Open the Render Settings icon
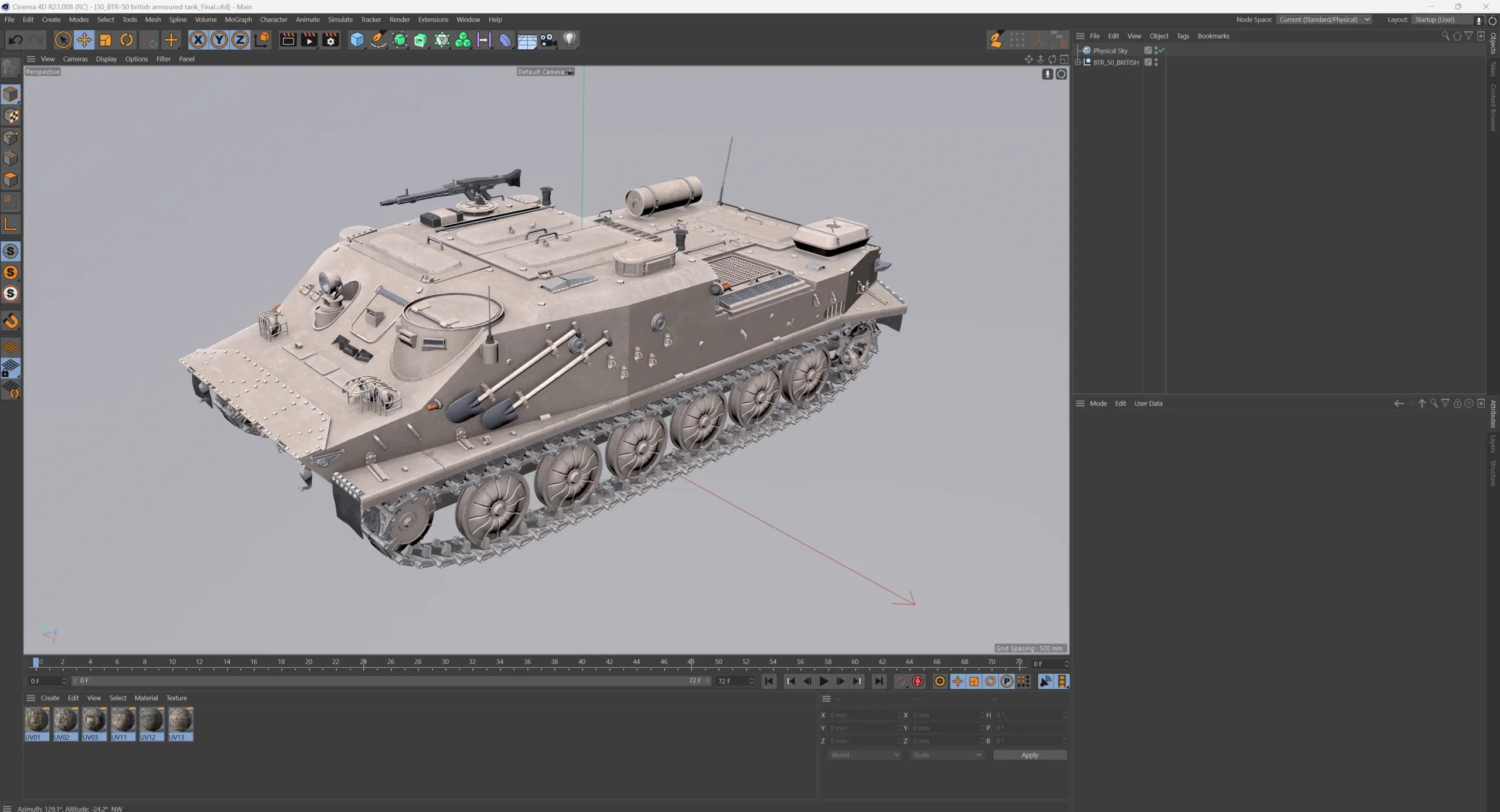This screenshot has height=812, width=1500. click(330, 40)
